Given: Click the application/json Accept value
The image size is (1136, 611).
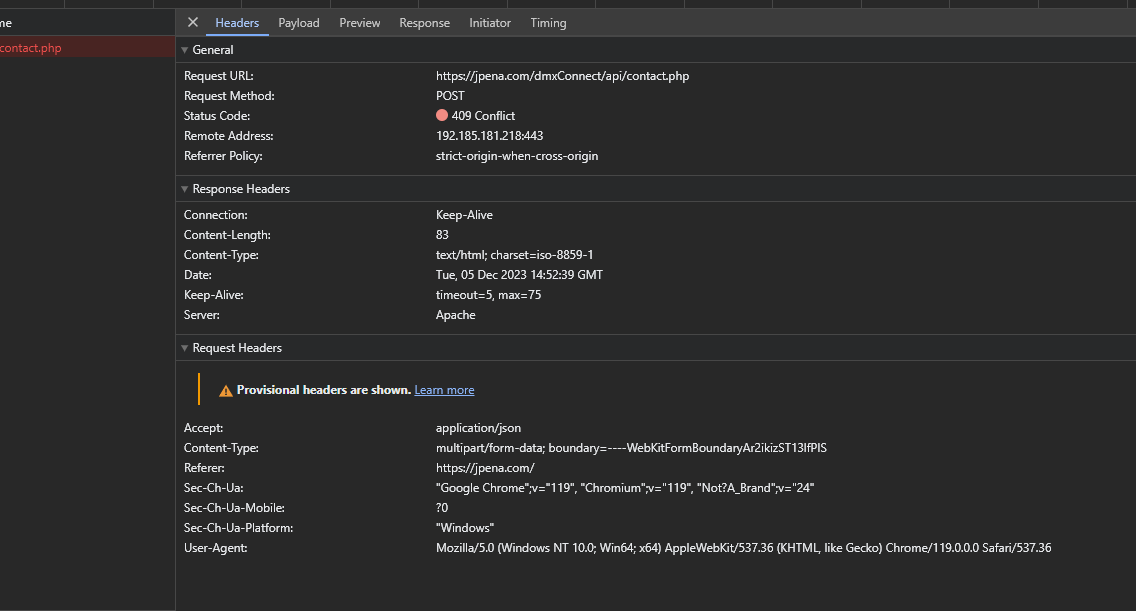Looking at the screenshot, I should [x=478, y=428].
